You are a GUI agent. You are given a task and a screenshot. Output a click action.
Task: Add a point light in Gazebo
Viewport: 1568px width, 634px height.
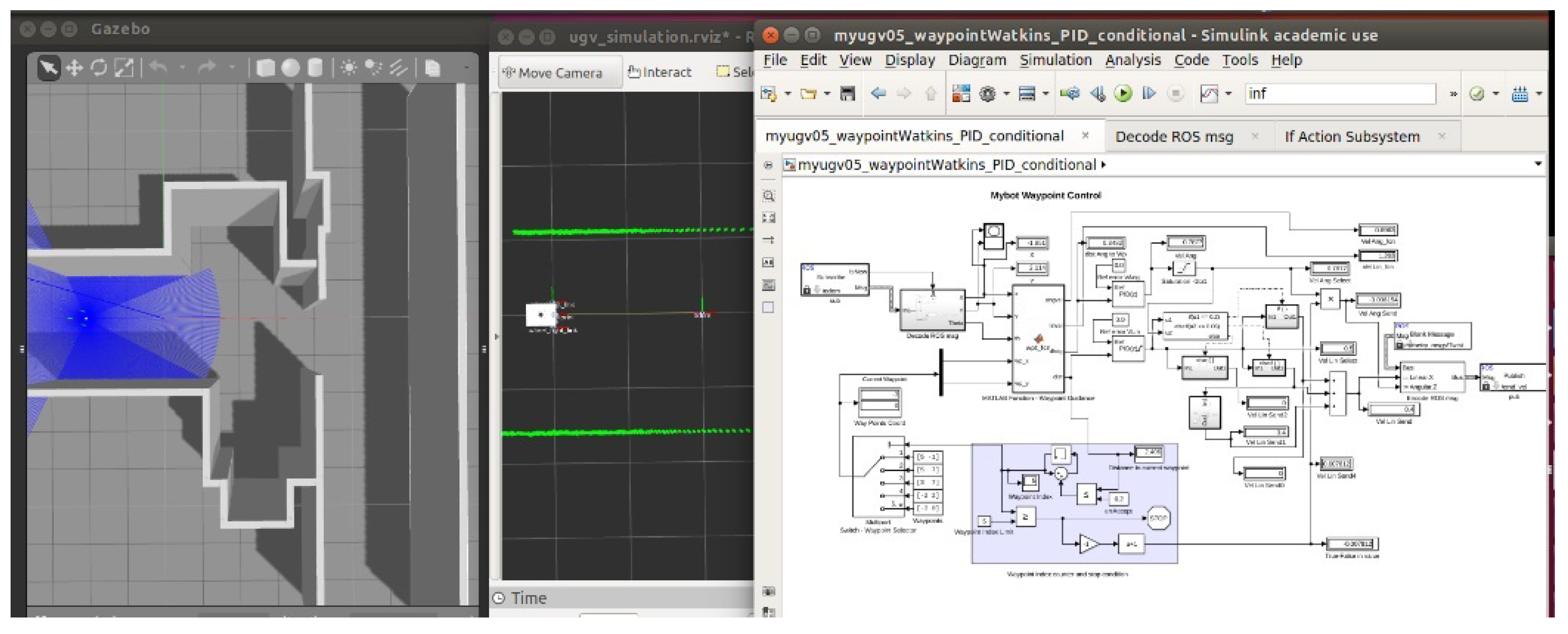(x=349, y=68)
